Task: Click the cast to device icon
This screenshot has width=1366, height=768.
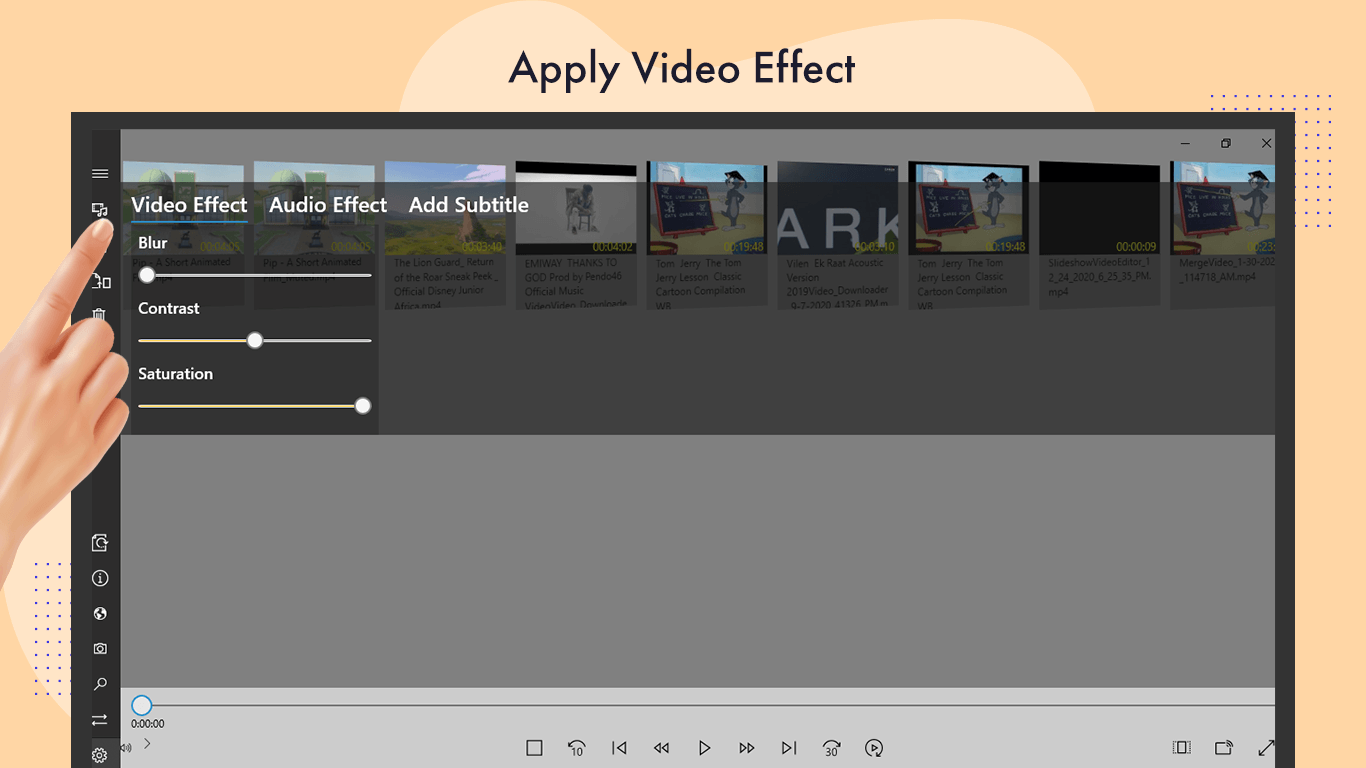Action: (x=1223, y=747)
